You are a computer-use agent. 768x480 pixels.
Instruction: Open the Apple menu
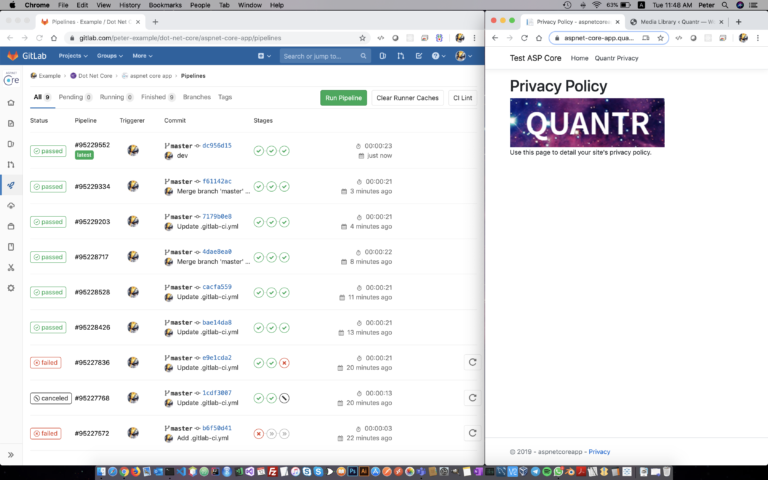(x=13, y=5)
